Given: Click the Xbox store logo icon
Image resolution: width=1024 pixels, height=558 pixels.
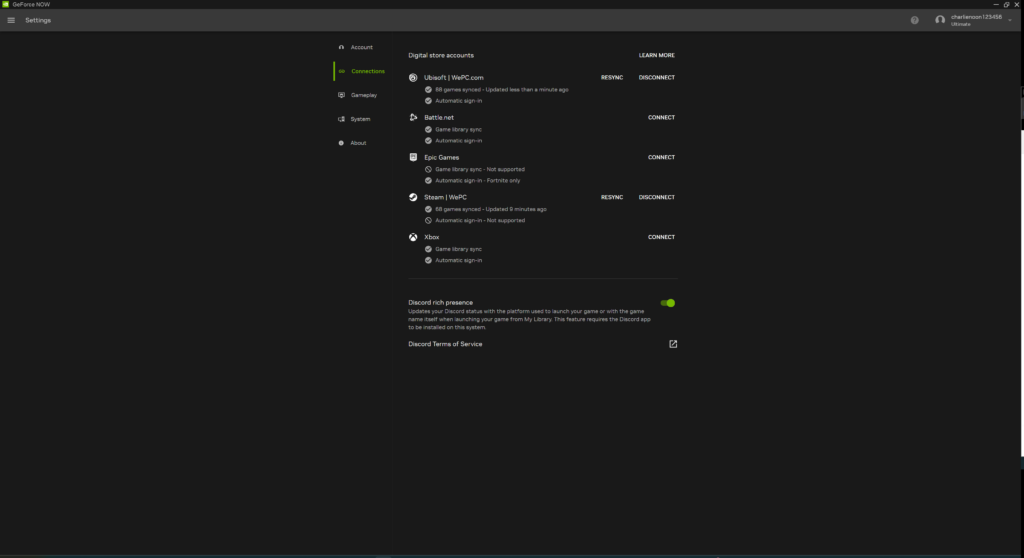Looking at the screenshot, I should pyautogui.click(x=414, y=238).
